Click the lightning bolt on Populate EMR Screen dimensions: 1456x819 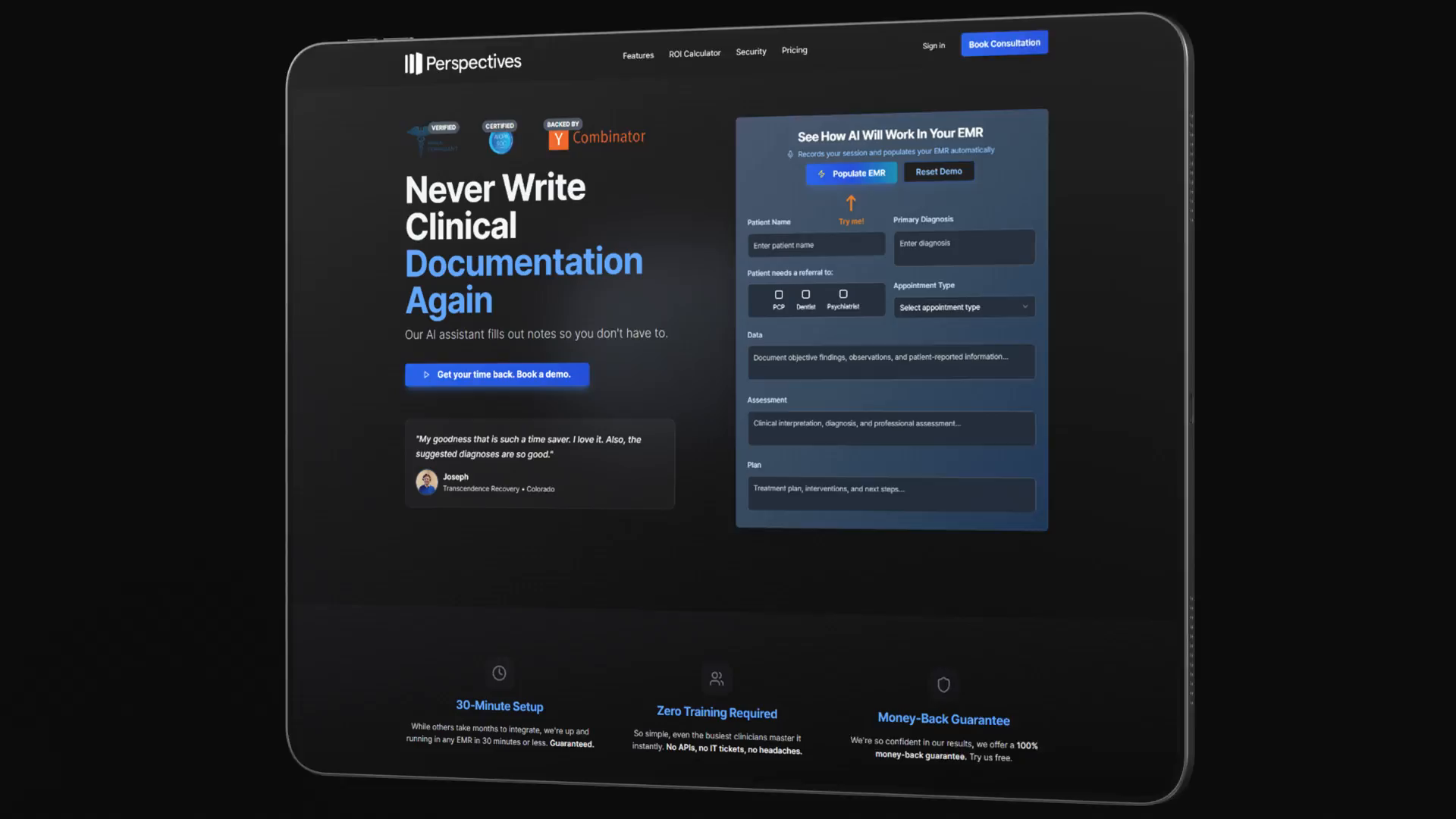tap(821, 173)
